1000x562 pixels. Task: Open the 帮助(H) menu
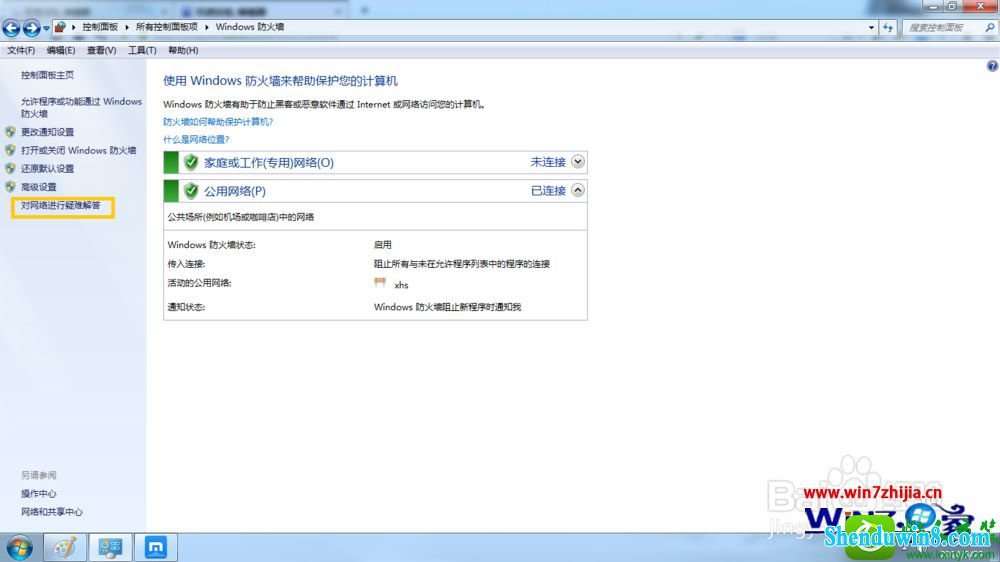183,50
